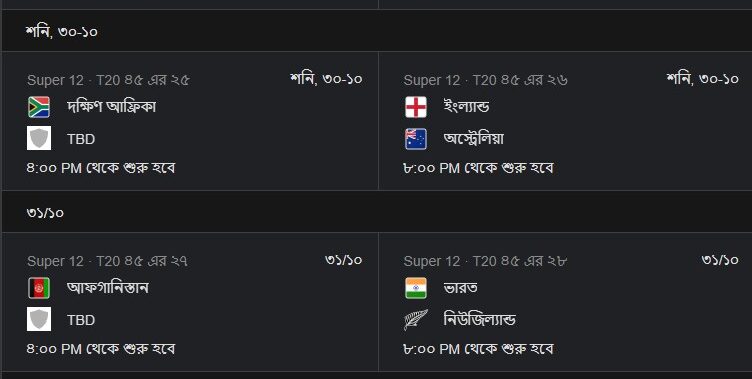Image resolution: width=752 pixels, height=379 pixels.
Task: Click the England flag icon
Action: click(415, 107)
